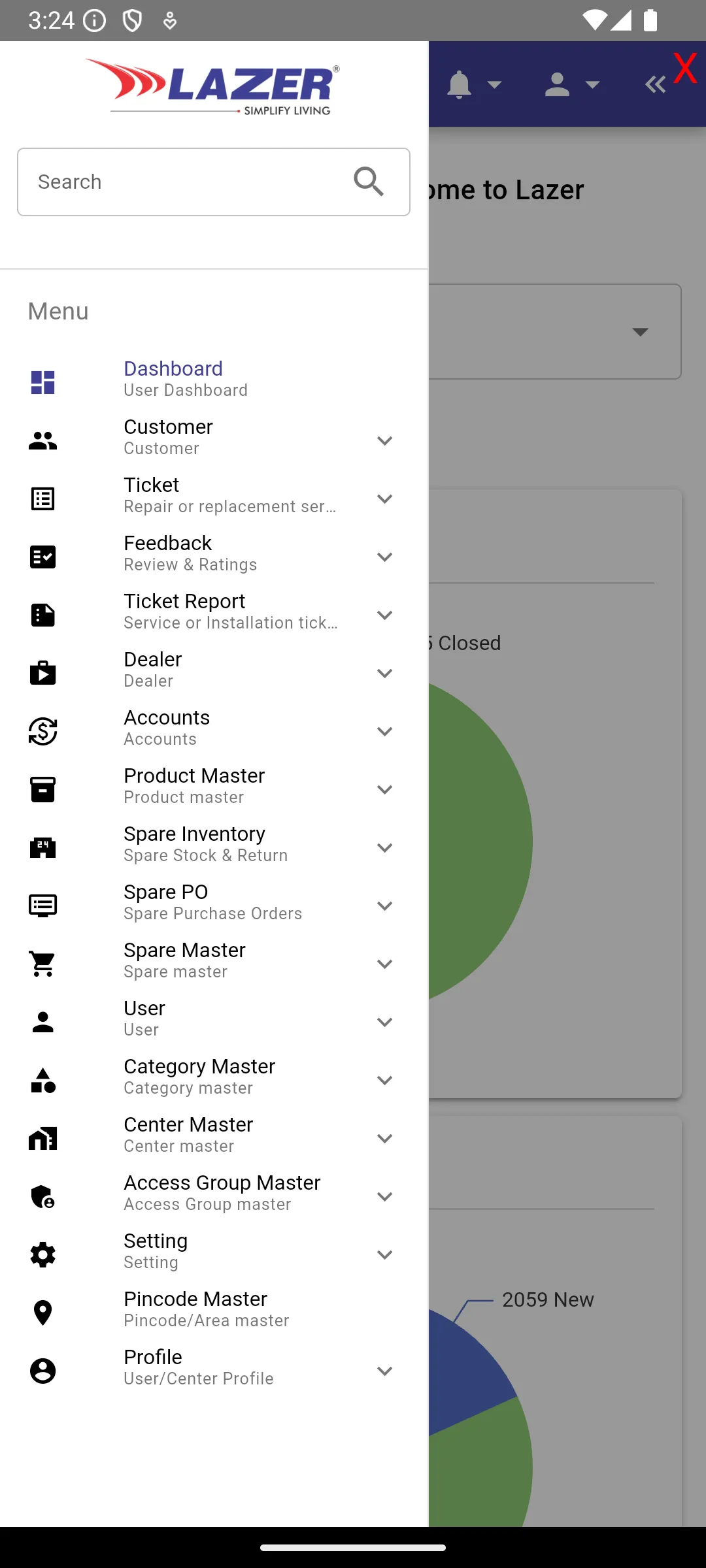Click the Accounts dollar exchange icon
706x1568 pixels.
click(43, 732)
